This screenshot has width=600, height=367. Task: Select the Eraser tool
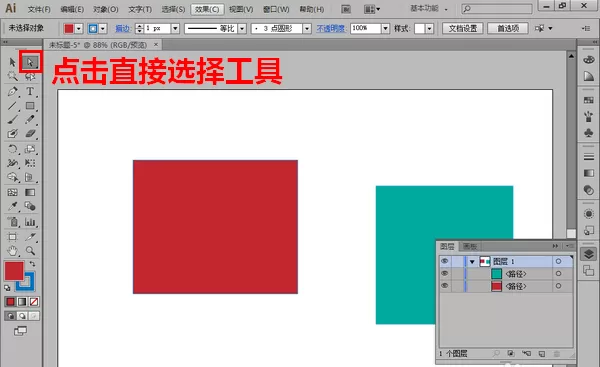tap(30, 134)
